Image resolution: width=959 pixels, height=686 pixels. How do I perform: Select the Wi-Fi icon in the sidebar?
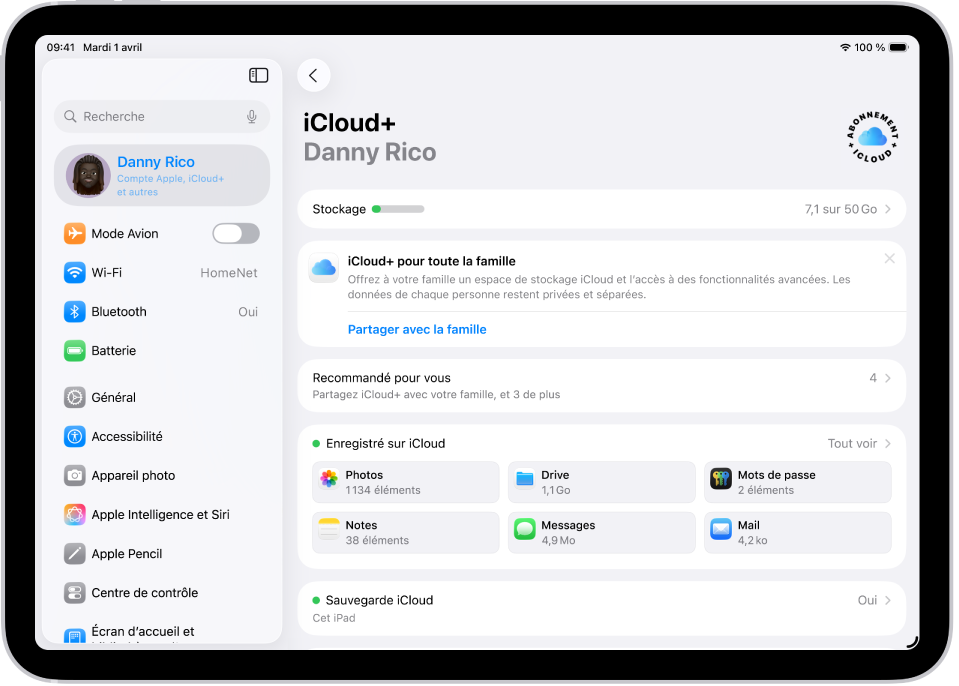pos(74,272)
